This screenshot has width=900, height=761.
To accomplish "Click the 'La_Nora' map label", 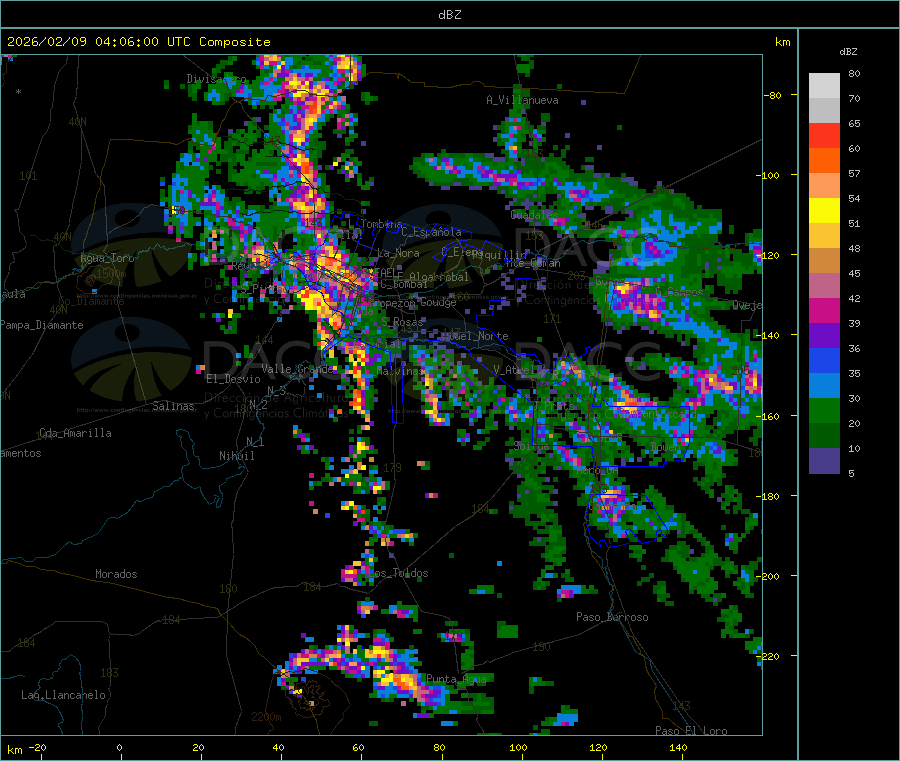I will point(398,253).
